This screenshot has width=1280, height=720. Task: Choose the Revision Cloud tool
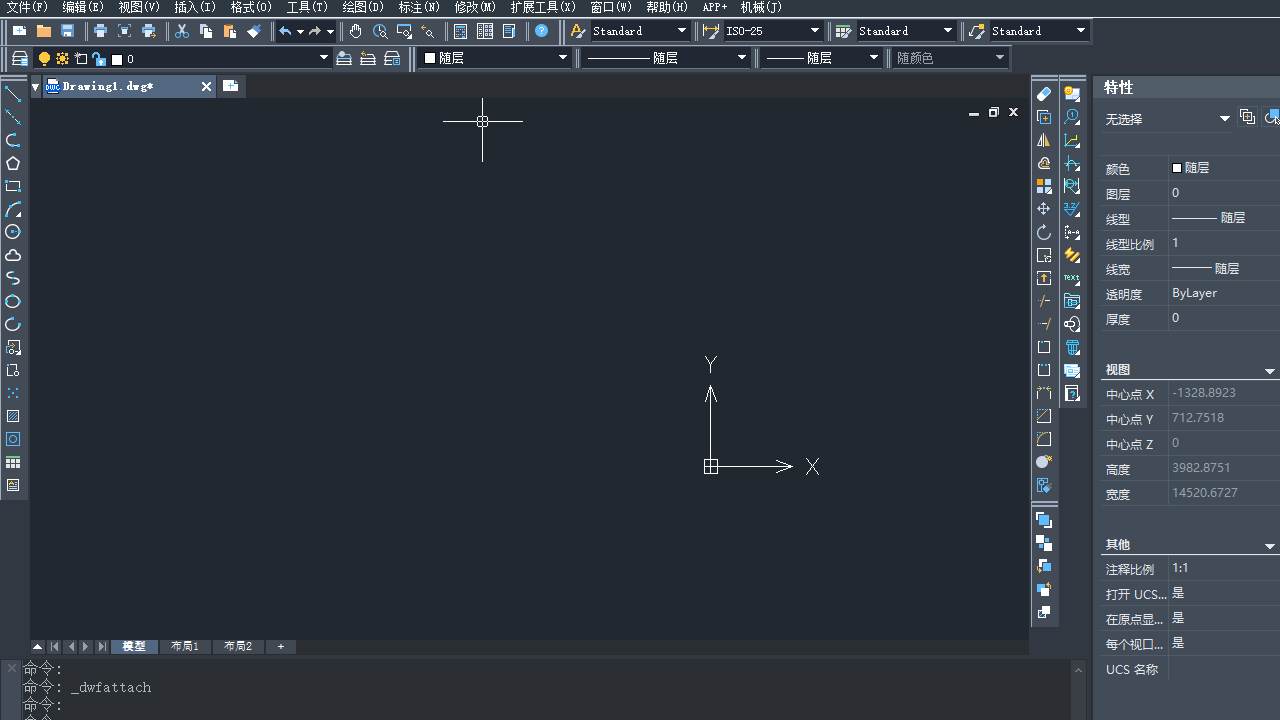[13, 255]
